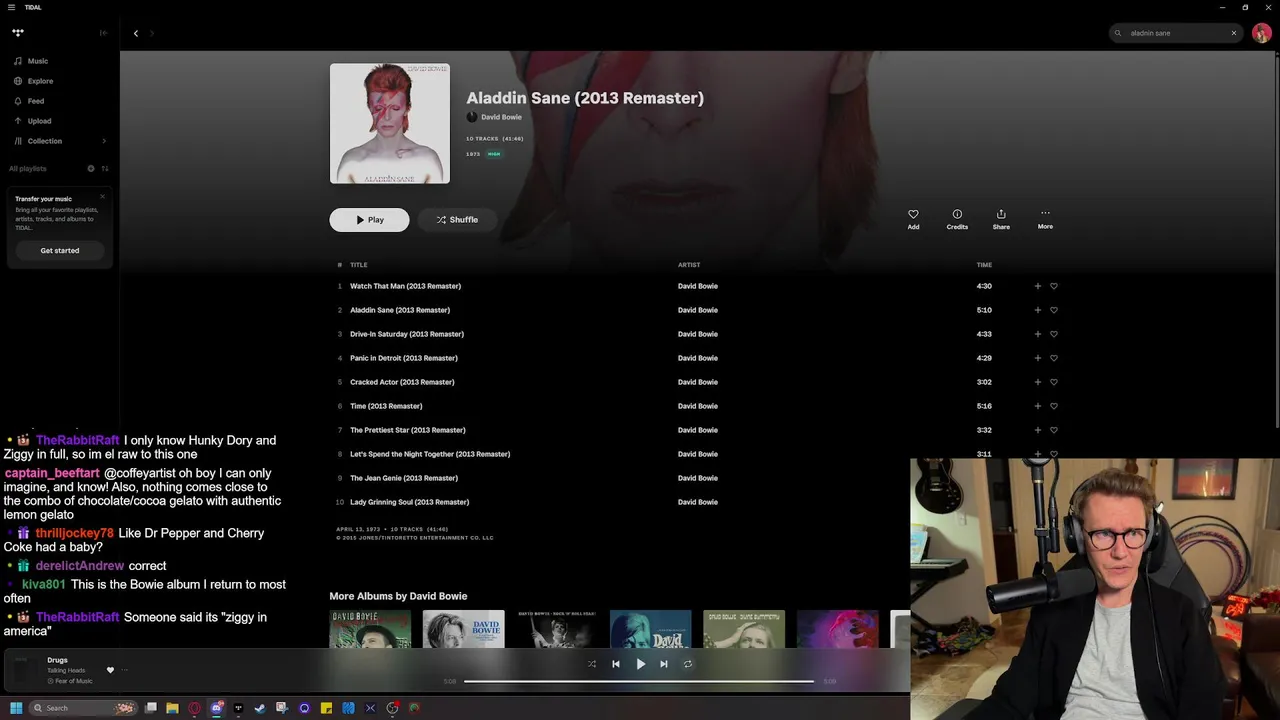Create a new playlist with the plus icon
Image resolution: width=1280 pixels, height=720 pixels.
(91, 168)
